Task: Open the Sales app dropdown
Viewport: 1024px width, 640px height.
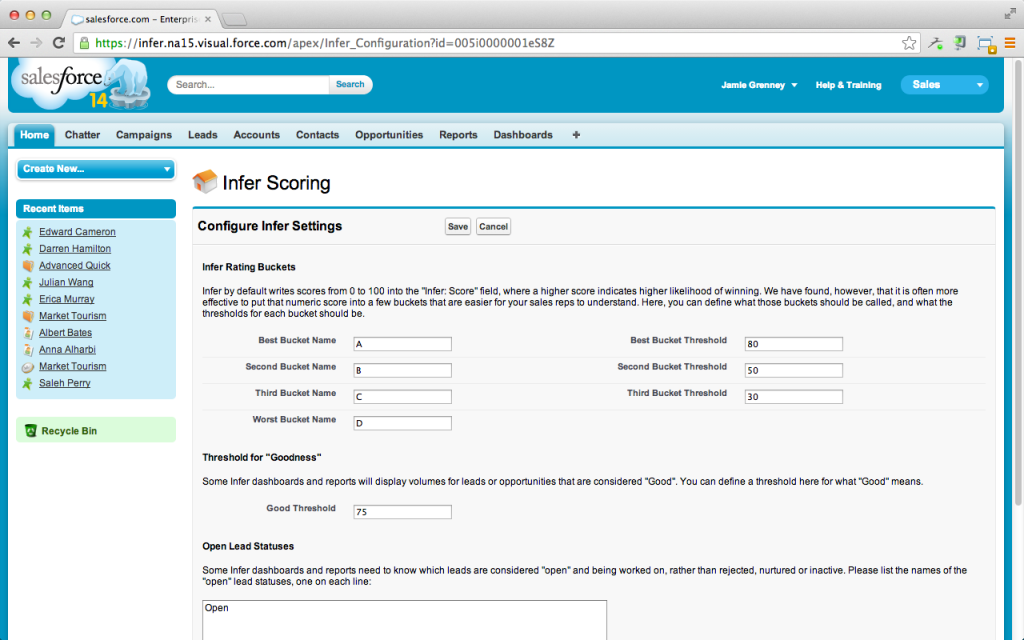Action: (944, 84)
